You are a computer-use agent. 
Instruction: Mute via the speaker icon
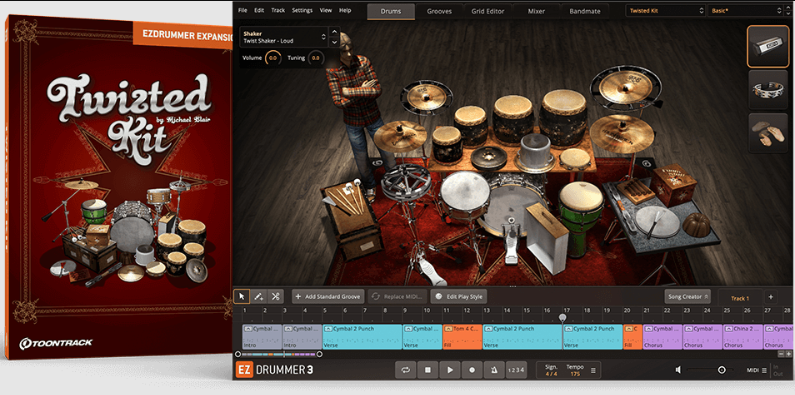tap(678, 370)
